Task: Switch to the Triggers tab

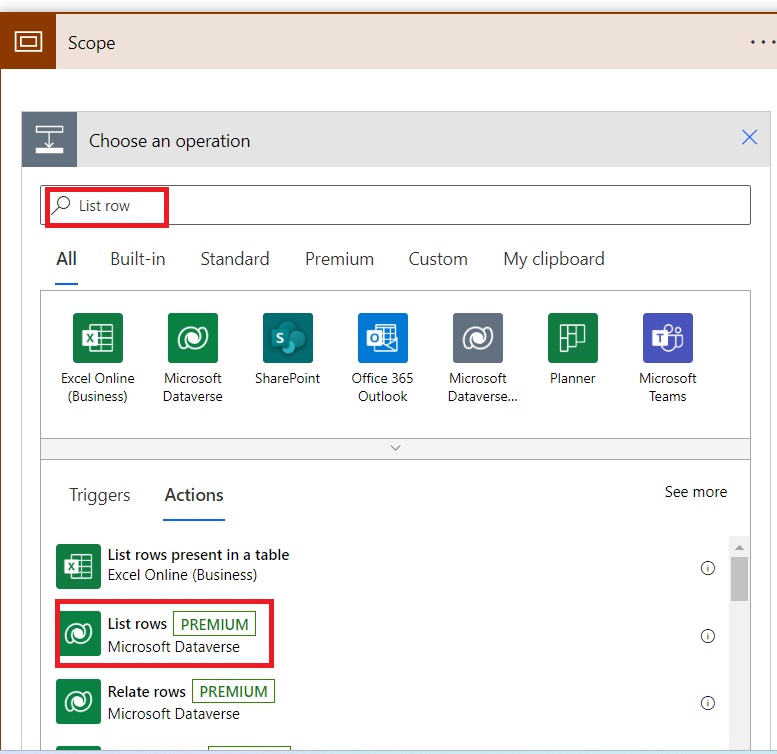Action: coord(100,495)
